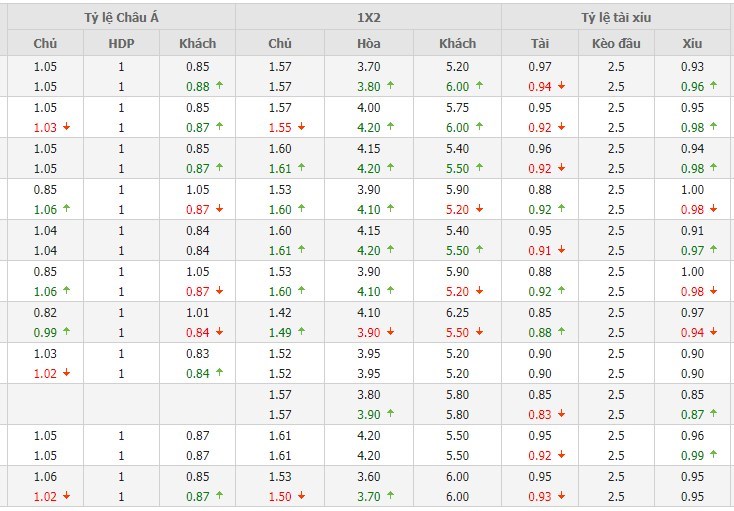Viewport: 734px width, 511px height.
Task: Switch to the Tỷ lệ tài xiu header
Action: 616,18
